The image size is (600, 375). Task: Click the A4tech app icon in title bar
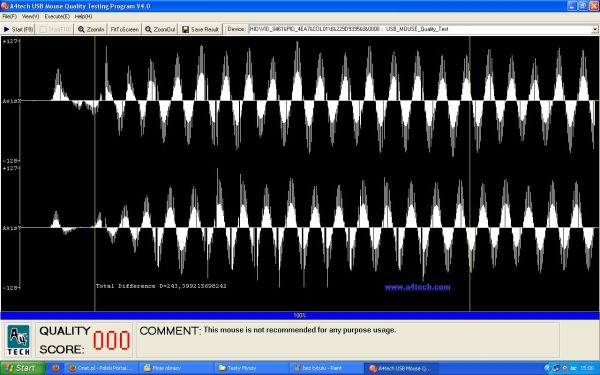(x=5, y=6)
